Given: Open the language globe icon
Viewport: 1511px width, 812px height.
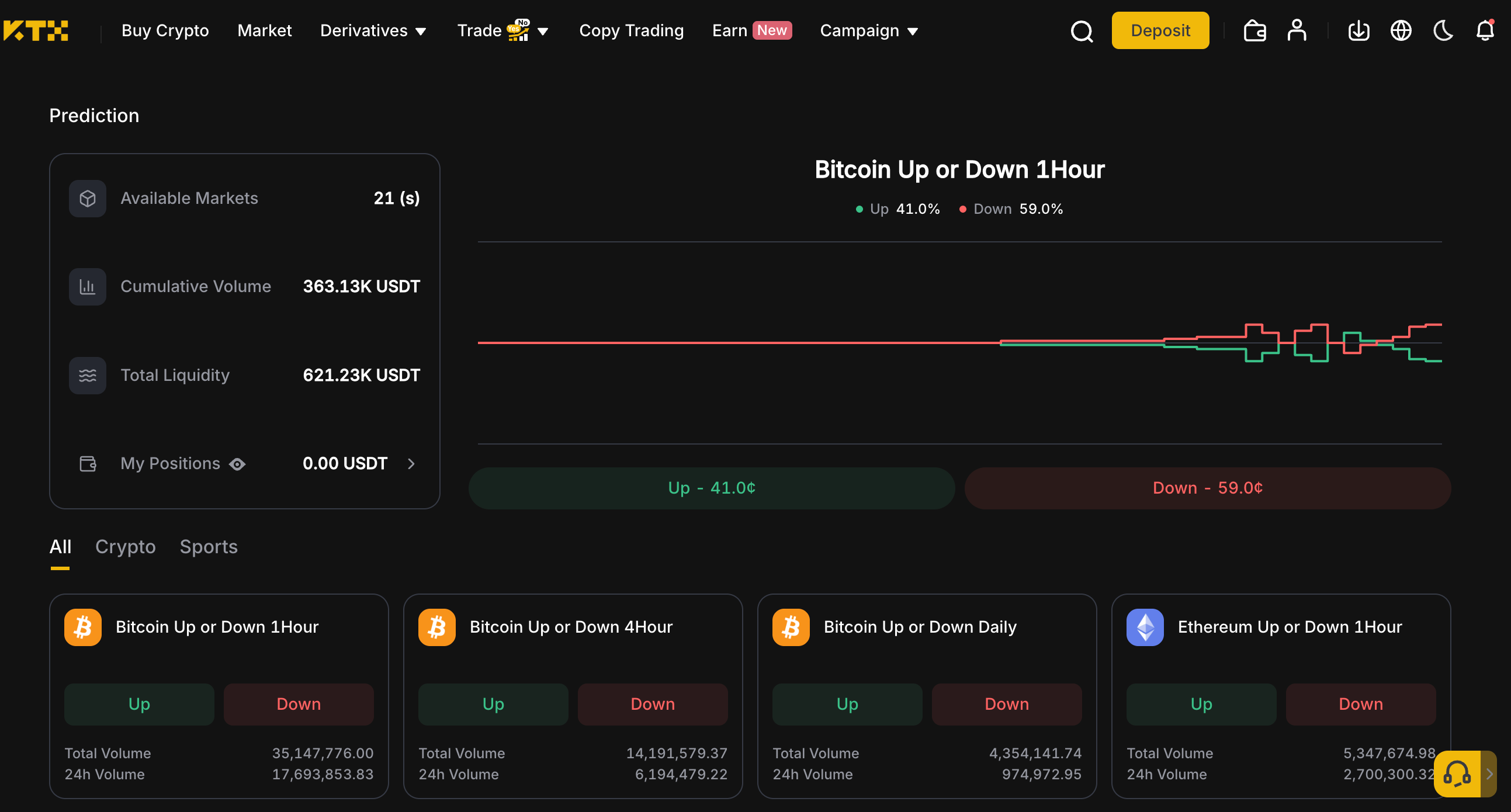Looking at the screenshot, I should click(1401, 30).
